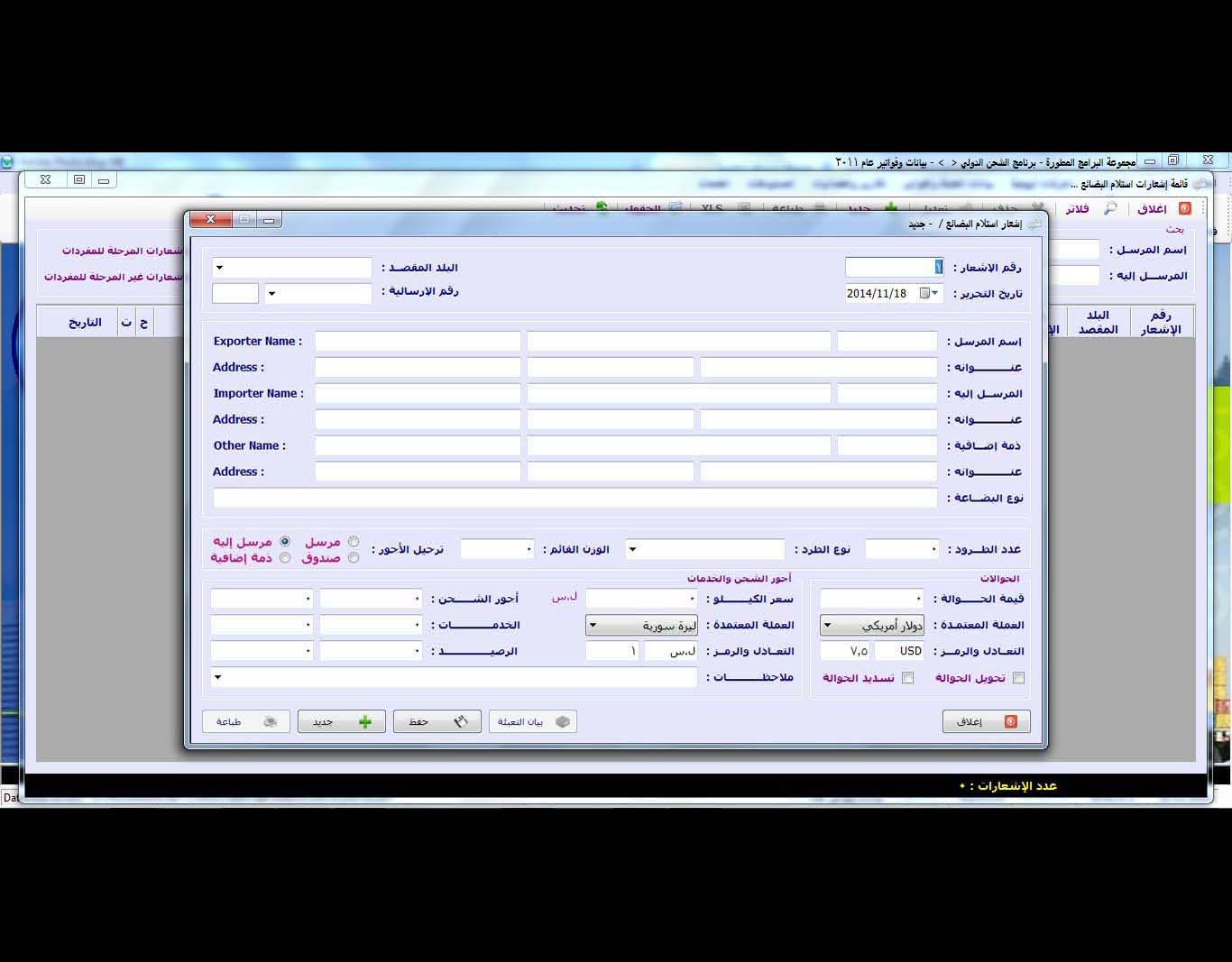Click the red close (اغلاق) toolbar icon
Screen dimensions: 1232x962
(x=1184, y=208)
